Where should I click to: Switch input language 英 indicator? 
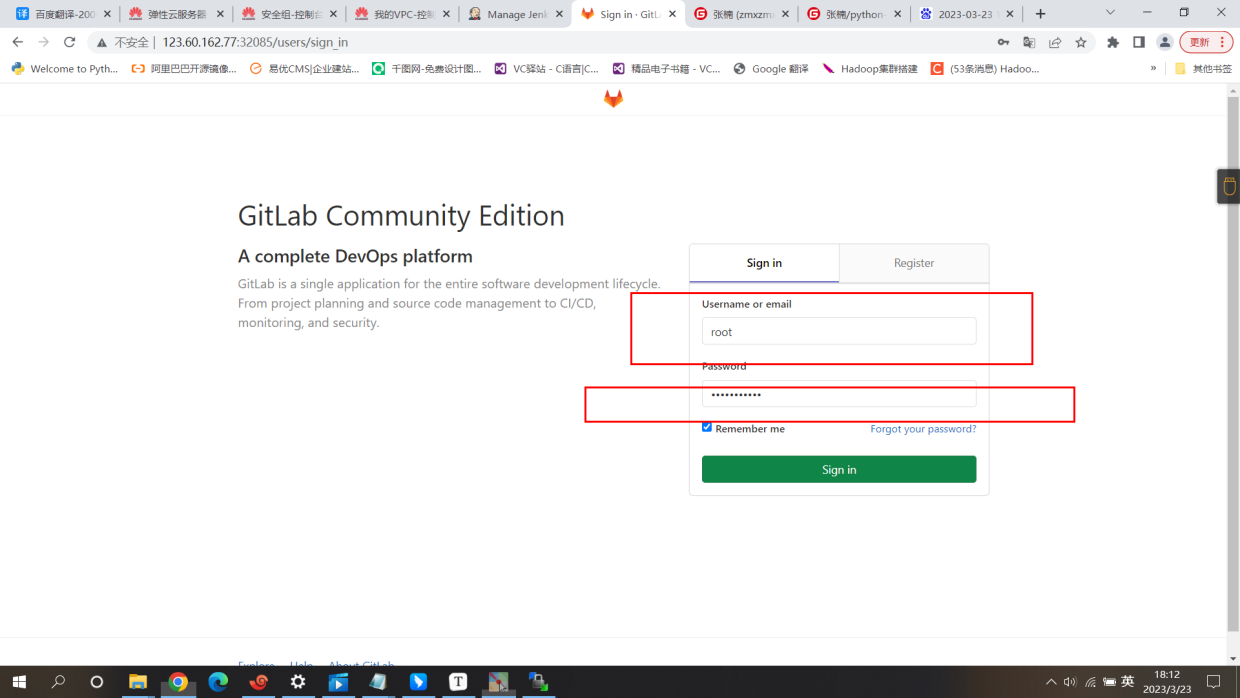pyautogui.click(x=1128, y=682)
